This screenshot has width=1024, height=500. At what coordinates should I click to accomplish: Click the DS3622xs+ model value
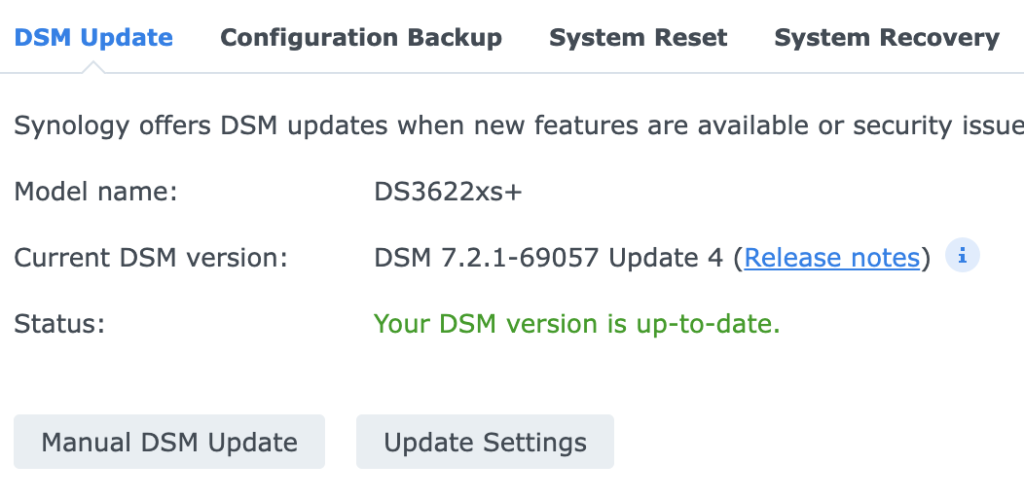pos(448,191)
